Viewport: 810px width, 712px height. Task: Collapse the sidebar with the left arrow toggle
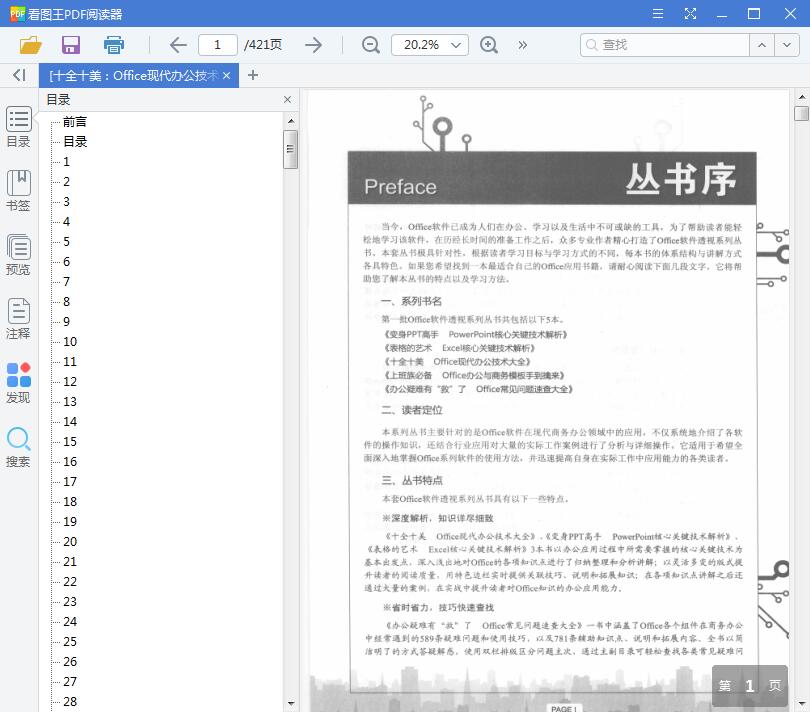click(19, 75)
